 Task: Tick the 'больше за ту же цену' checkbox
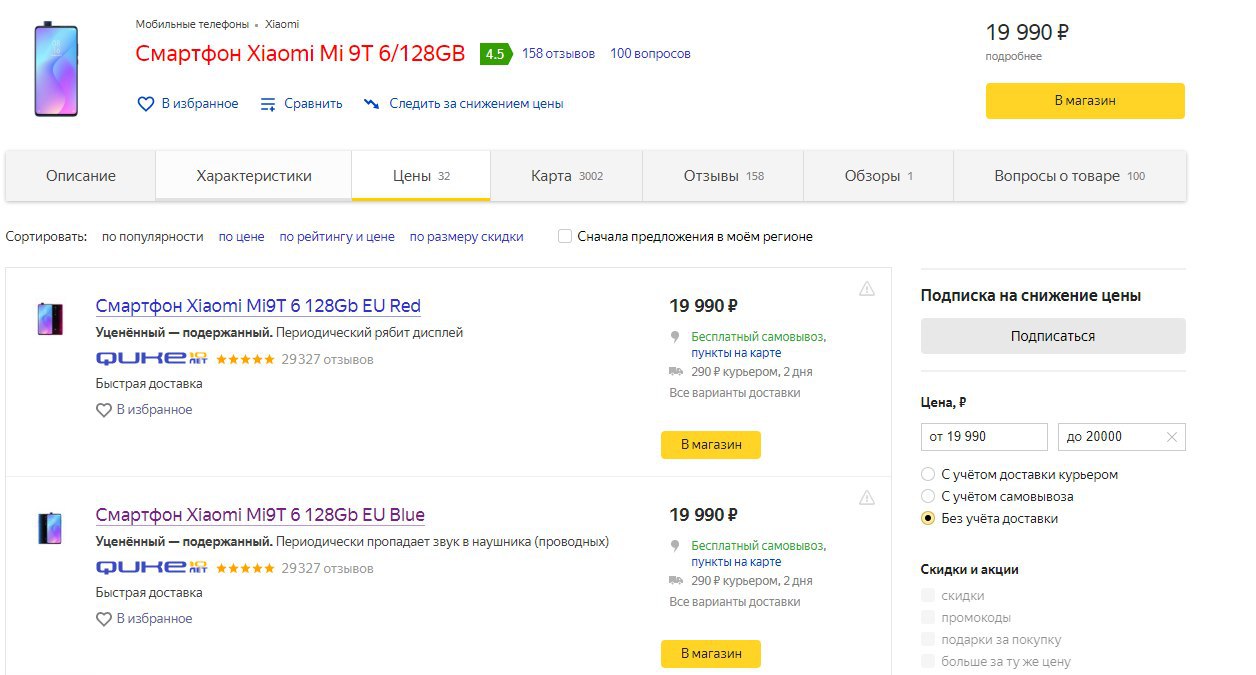pos(928,662)
